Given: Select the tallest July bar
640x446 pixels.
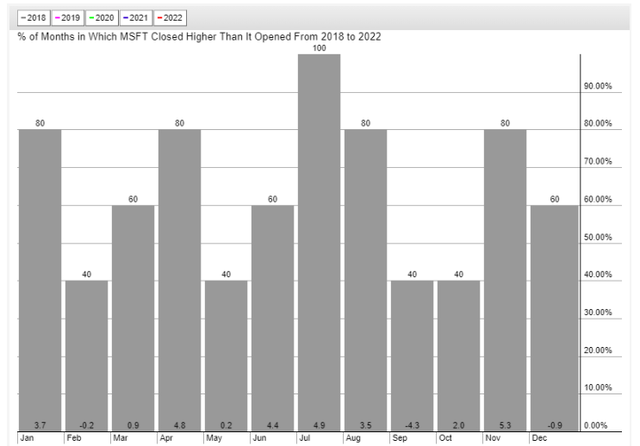Looking at the screenshot, I should [319, 242].
